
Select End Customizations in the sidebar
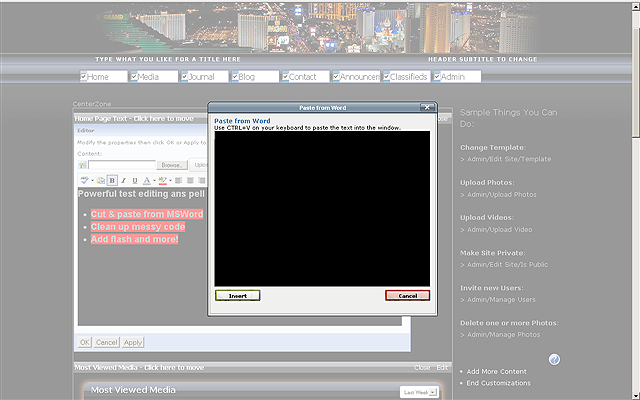[498, 383]
